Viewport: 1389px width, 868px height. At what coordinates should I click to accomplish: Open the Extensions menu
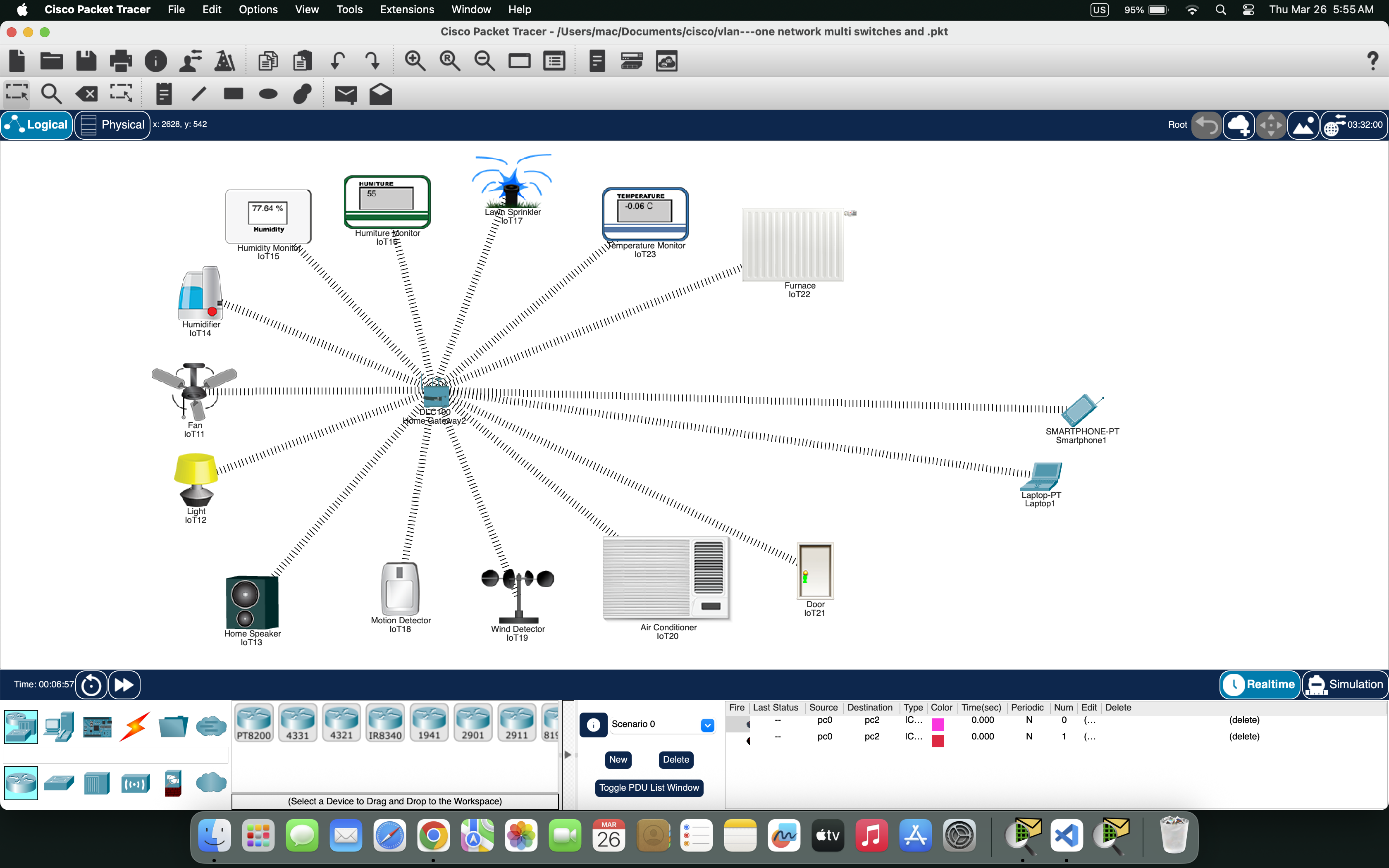[x=406, y=9]
